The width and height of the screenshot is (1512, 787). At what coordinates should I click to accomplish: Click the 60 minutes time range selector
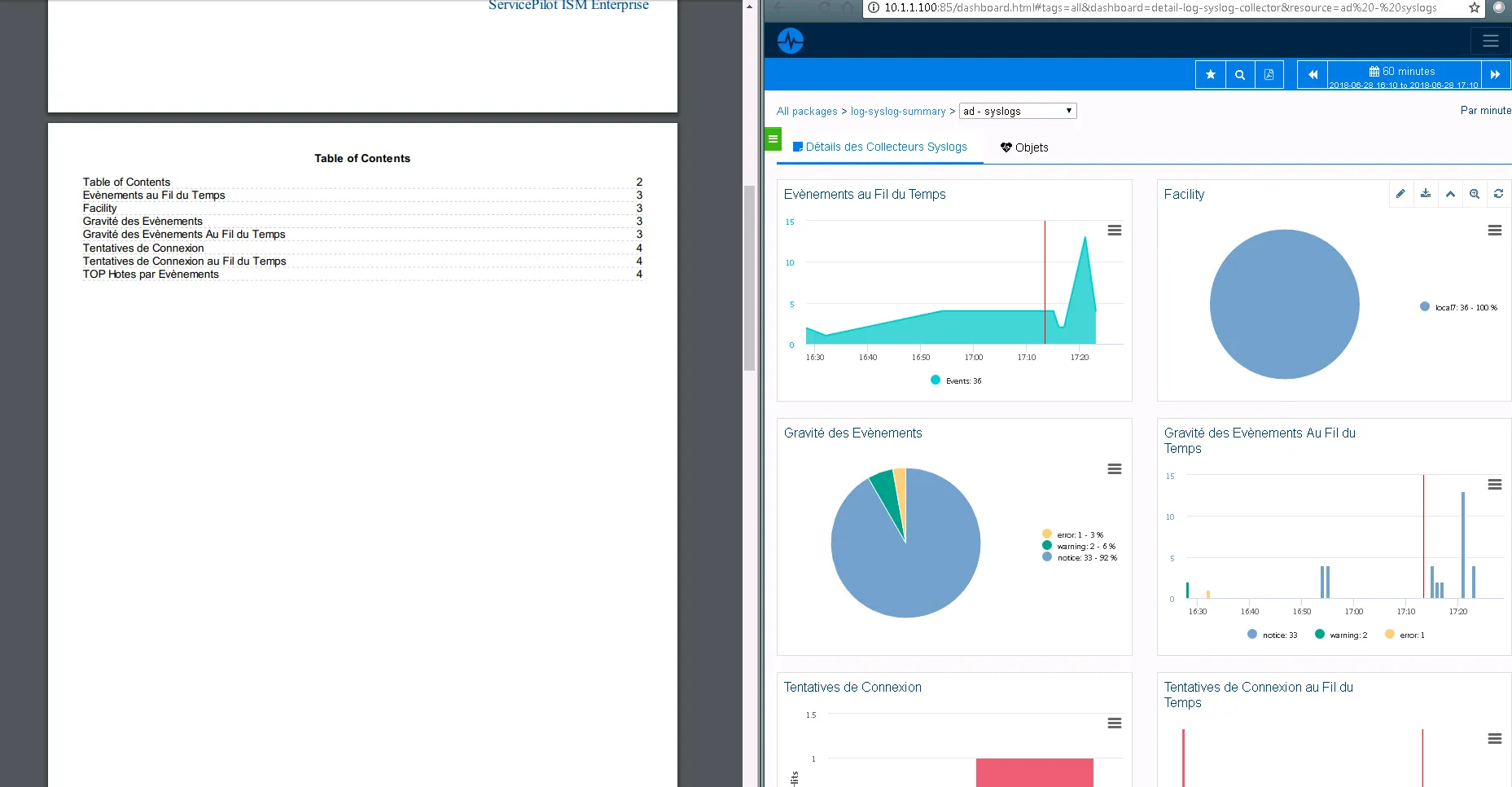pyautogui.click(x=1402, y=74)
